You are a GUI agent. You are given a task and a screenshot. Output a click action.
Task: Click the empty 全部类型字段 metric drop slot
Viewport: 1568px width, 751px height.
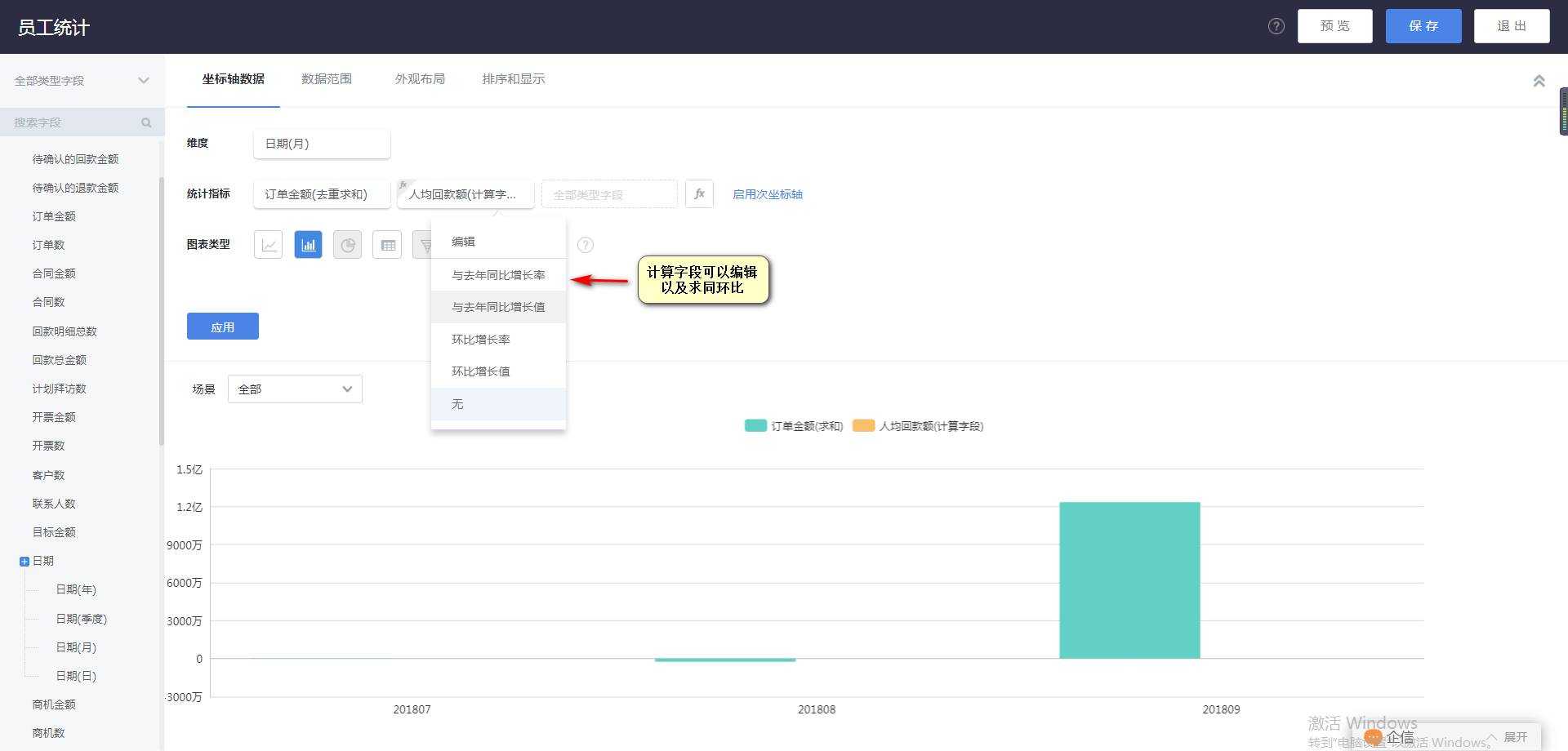coord(609,194)
